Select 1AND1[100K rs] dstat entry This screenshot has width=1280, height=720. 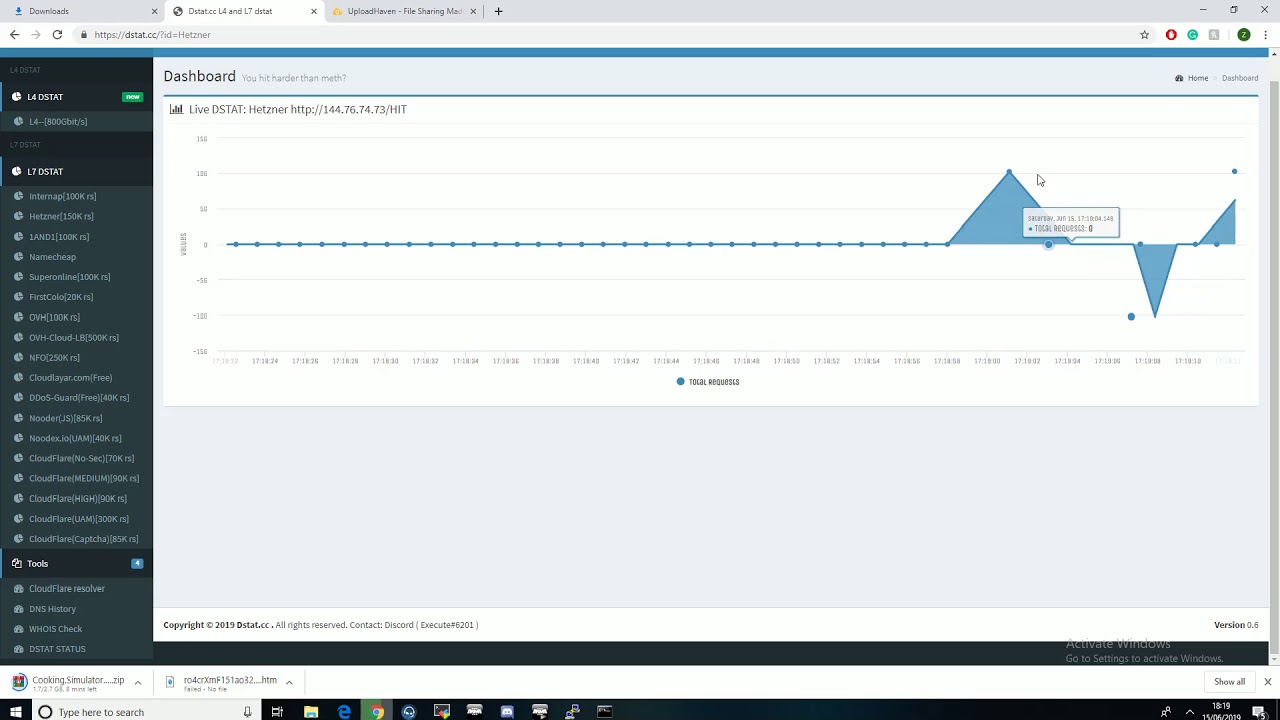pyautogui.click(x=59, y=237)
